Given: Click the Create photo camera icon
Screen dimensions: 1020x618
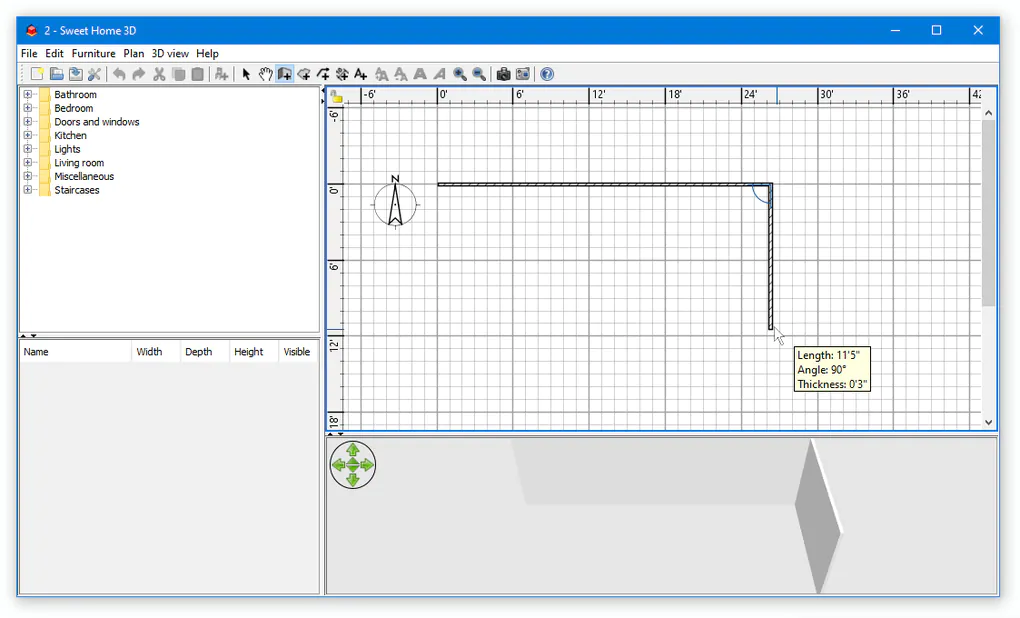Looking at the screenshot, I should pos(503,74).
